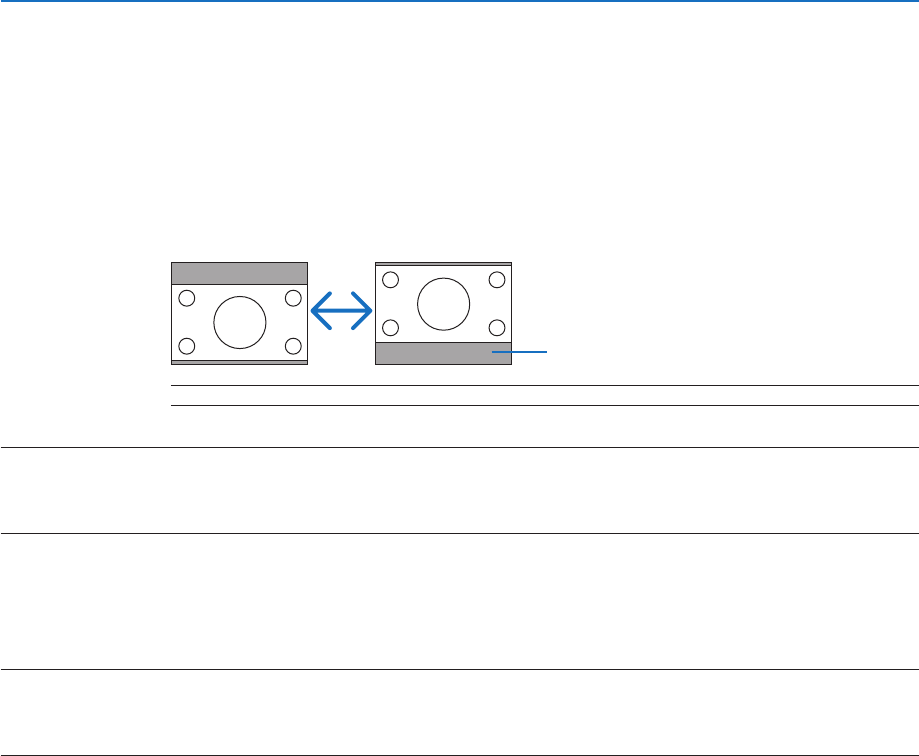This screenshot has width=919, height=756.
Task: Select the right screen diagram thumbnail
Action: [443, 314]
